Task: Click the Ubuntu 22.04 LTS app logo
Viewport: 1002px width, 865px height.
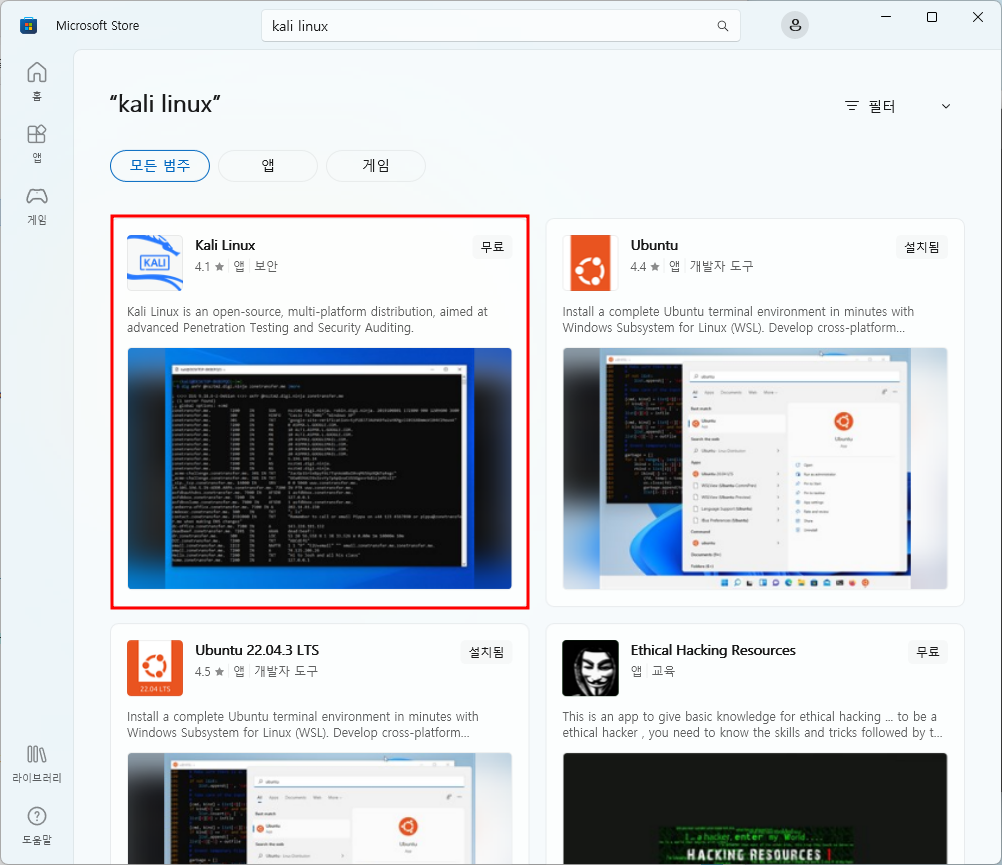Action: (x=155, y=668)
